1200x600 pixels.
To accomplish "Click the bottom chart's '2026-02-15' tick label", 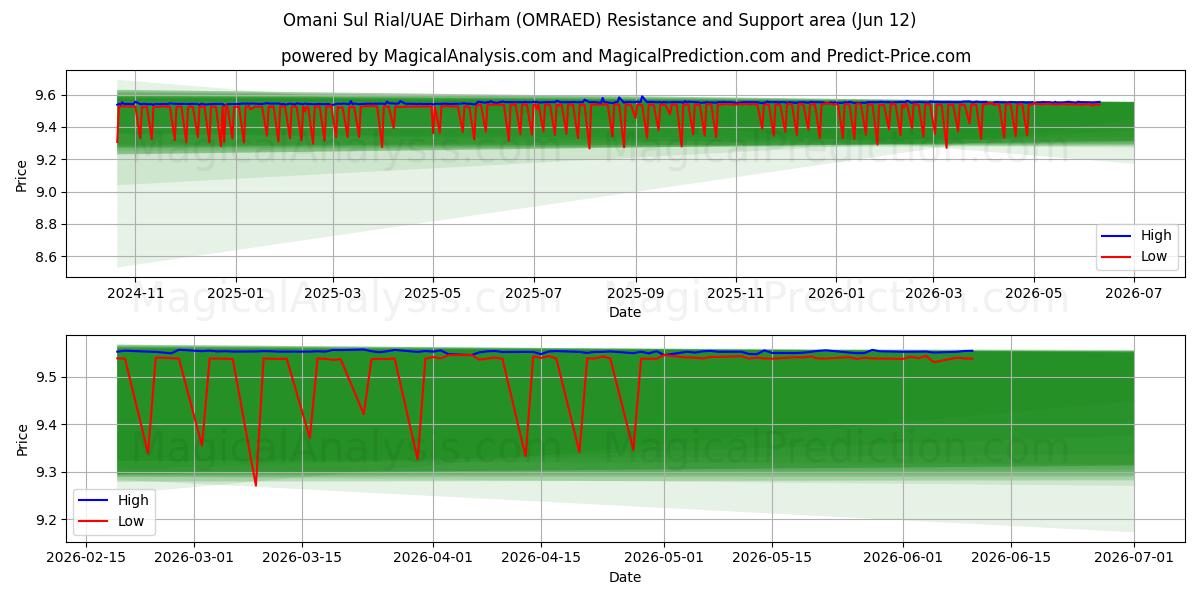I will [x=86, y=558].
